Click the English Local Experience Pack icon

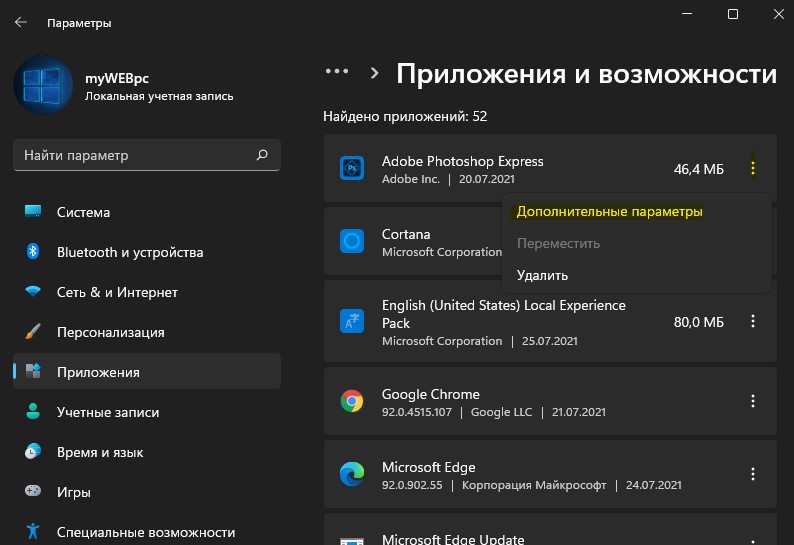352,321
